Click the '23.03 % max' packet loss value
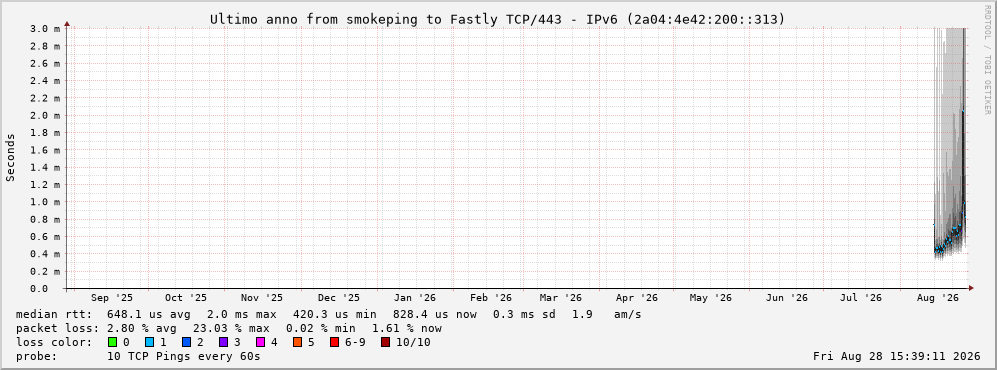 click(231, 329)
